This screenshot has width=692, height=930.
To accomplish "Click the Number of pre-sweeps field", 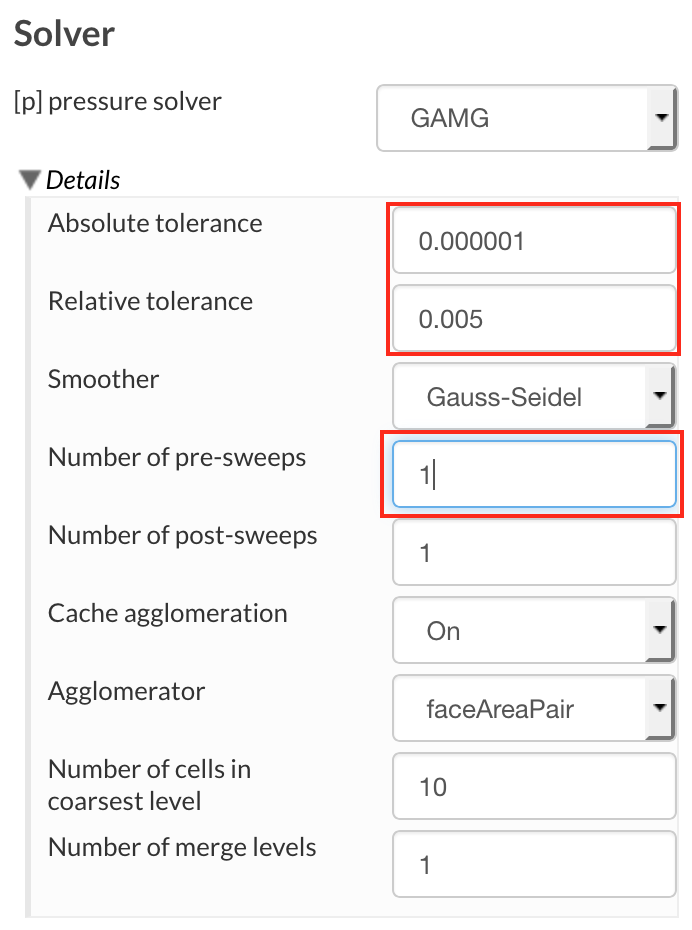I will [x=534, y=475].
